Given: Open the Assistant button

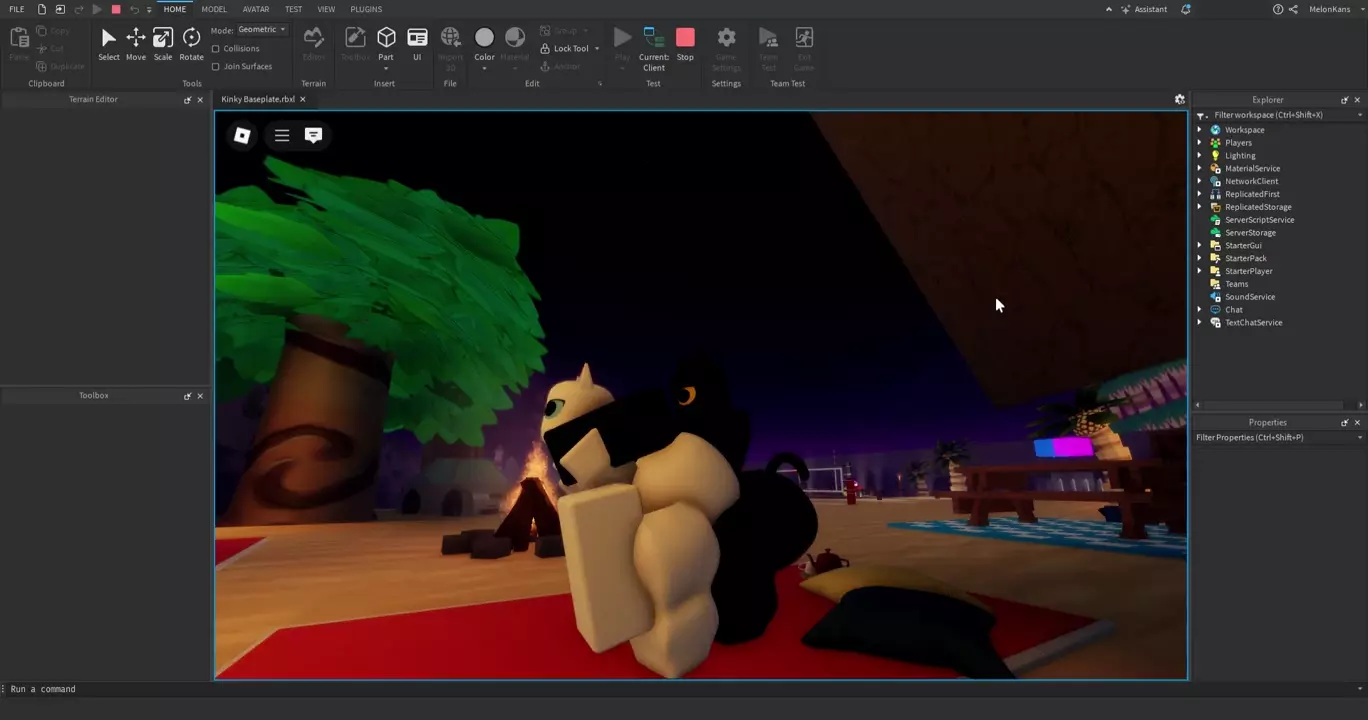Looking at the screenshot, I should [x=1143, y=9].
